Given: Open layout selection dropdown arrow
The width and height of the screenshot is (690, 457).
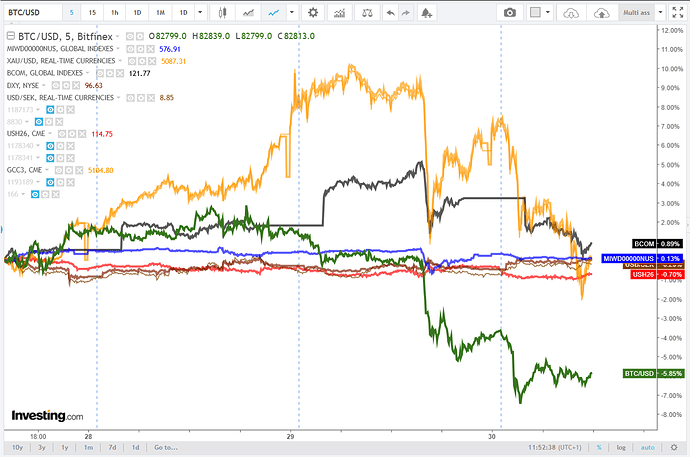Looking at the screenshot, I should (548, 13).
